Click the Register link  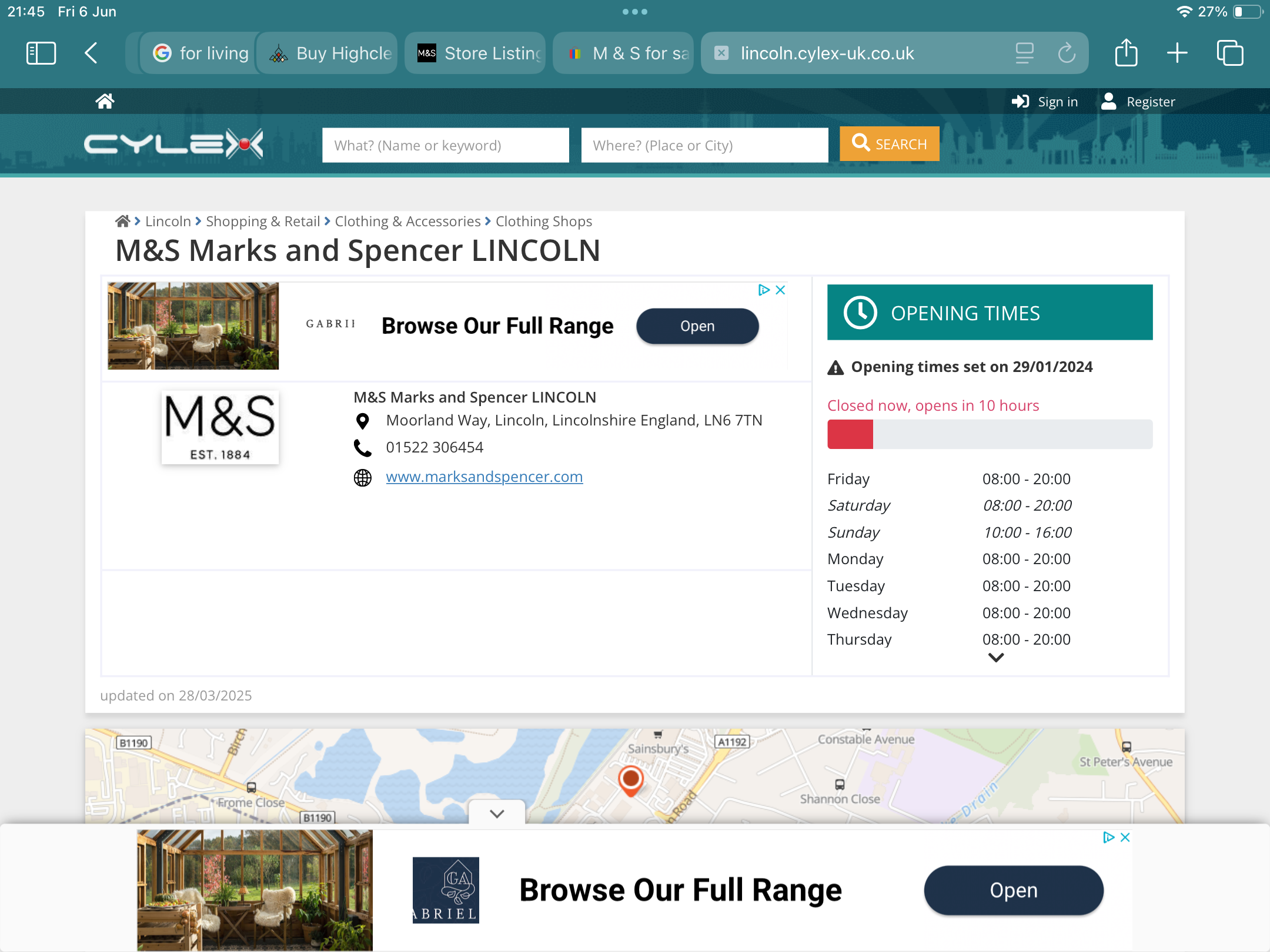(x=1151, y=102)
